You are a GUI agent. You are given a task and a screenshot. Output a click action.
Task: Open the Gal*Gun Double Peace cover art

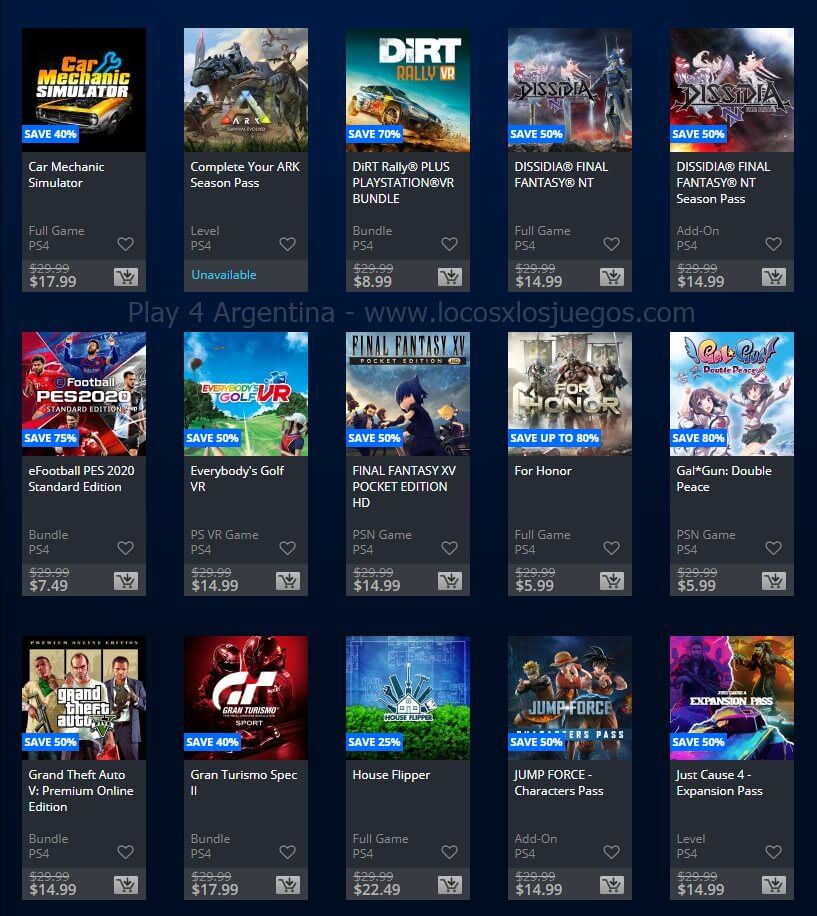coord(732,394)
